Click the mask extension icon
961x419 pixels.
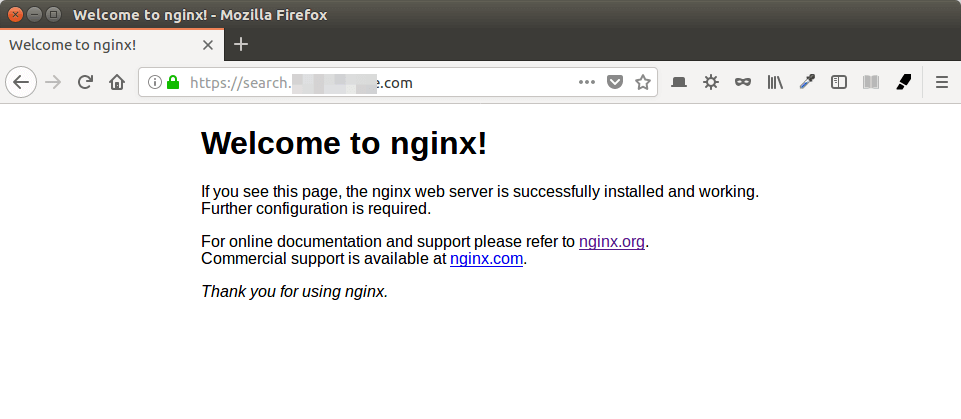pos(743,83)
